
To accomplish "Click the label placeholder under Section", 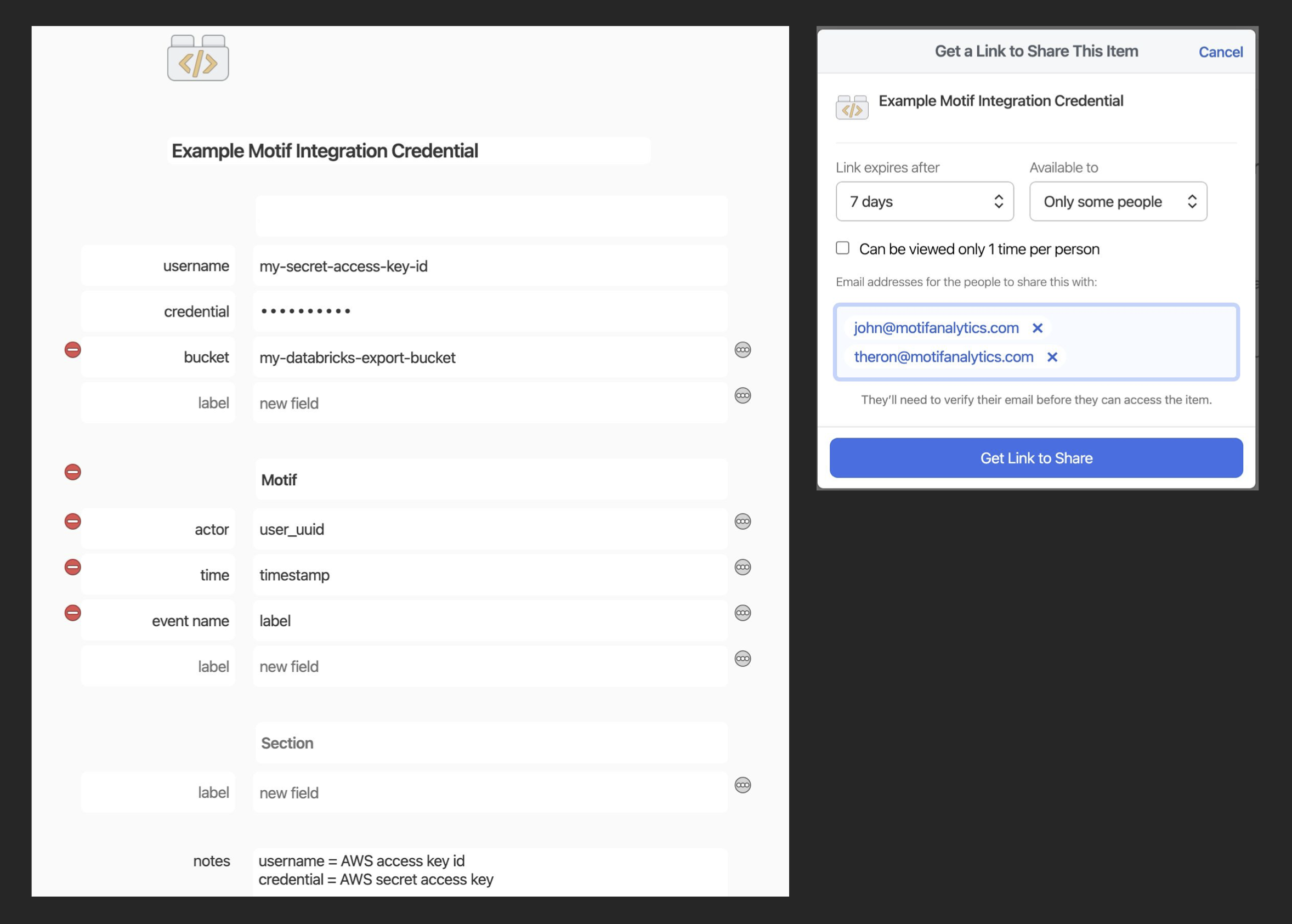I will tap(157, 792).
